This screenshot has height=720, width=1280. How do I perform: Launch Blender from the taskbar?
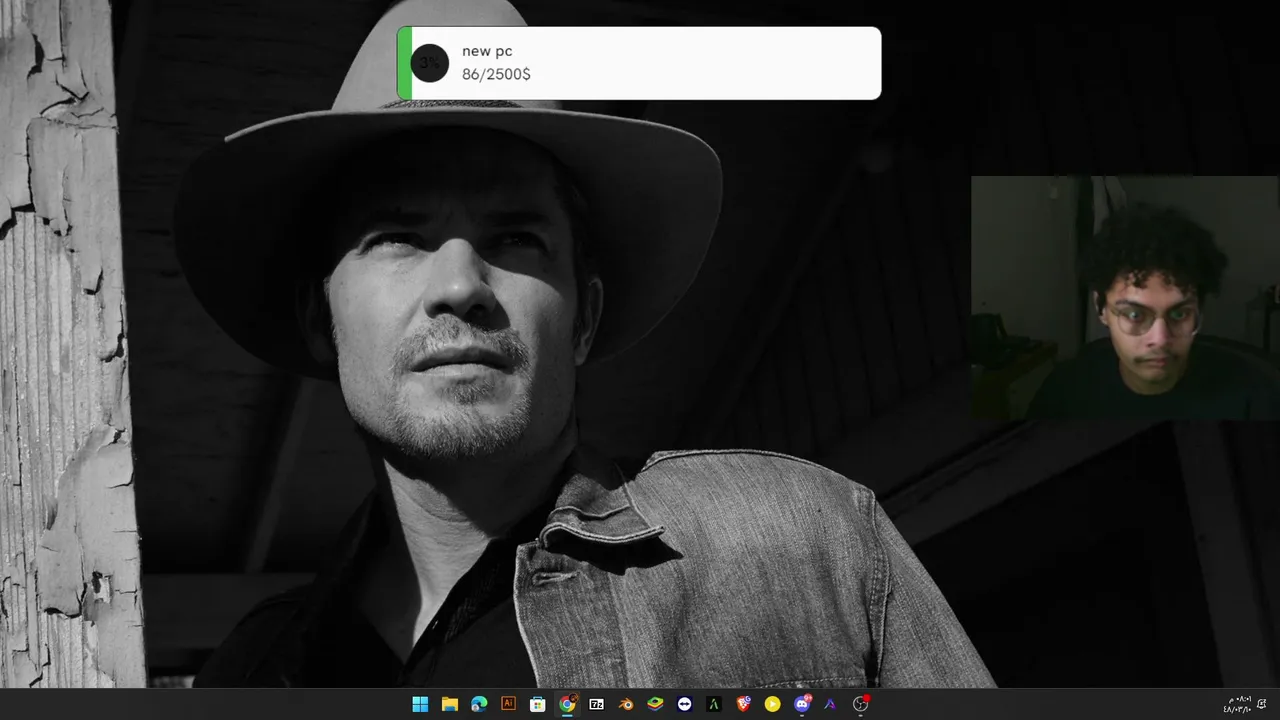pos(625,704)
